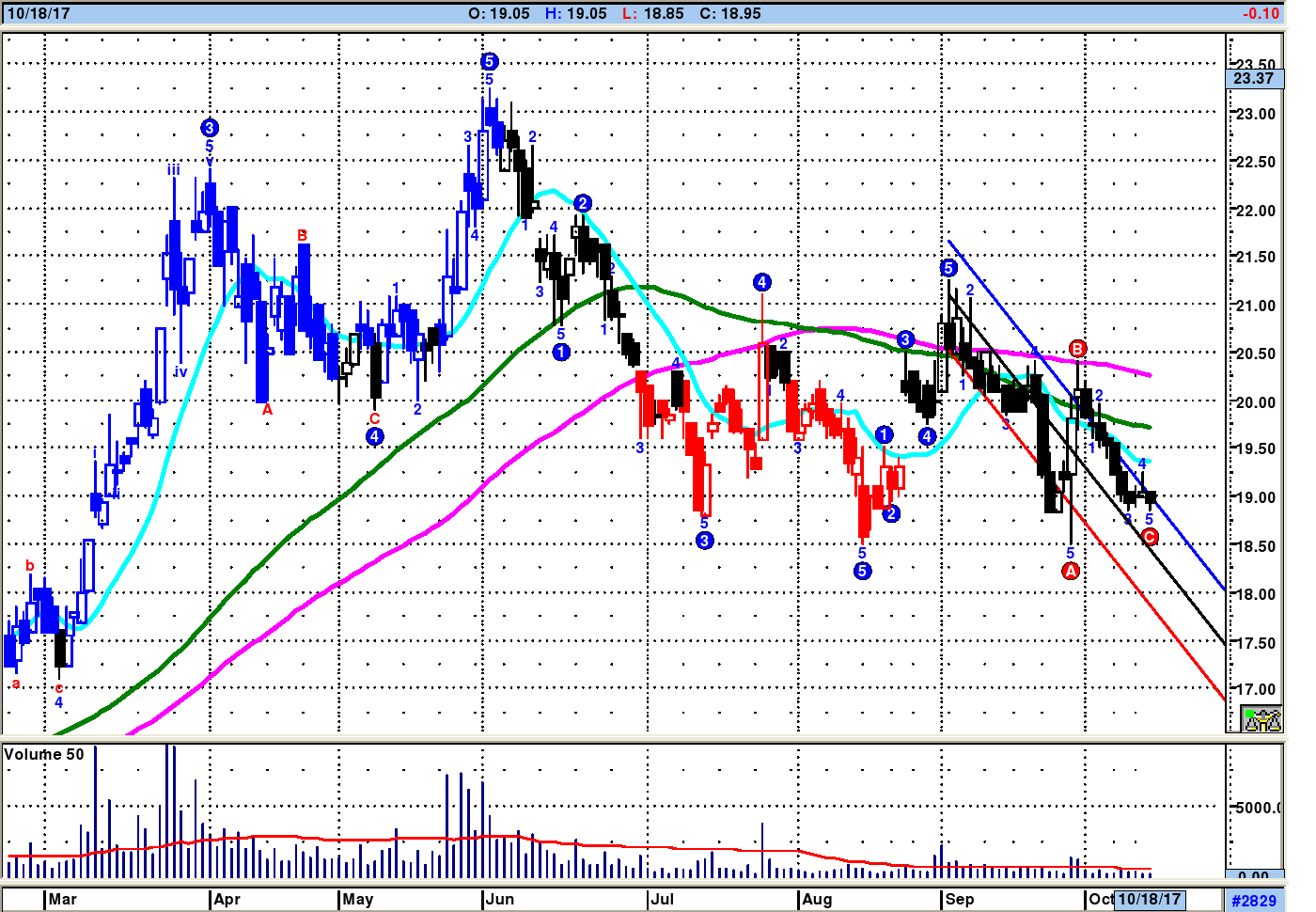Click the blue iv wave label in March
This screenshot has width=1316, height=912.
pos(180,372)
